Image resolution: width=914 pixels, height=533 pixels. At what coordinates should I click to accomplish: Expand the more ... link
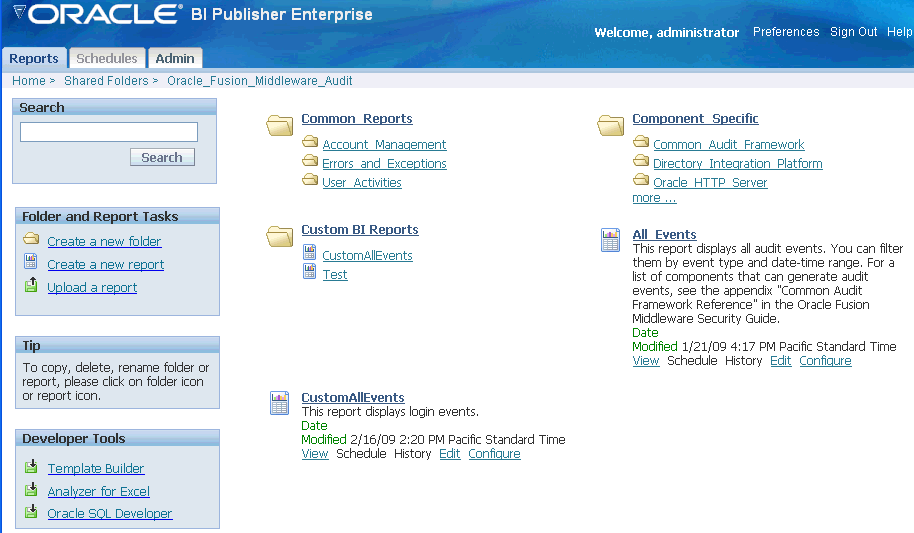pos(654,198)
